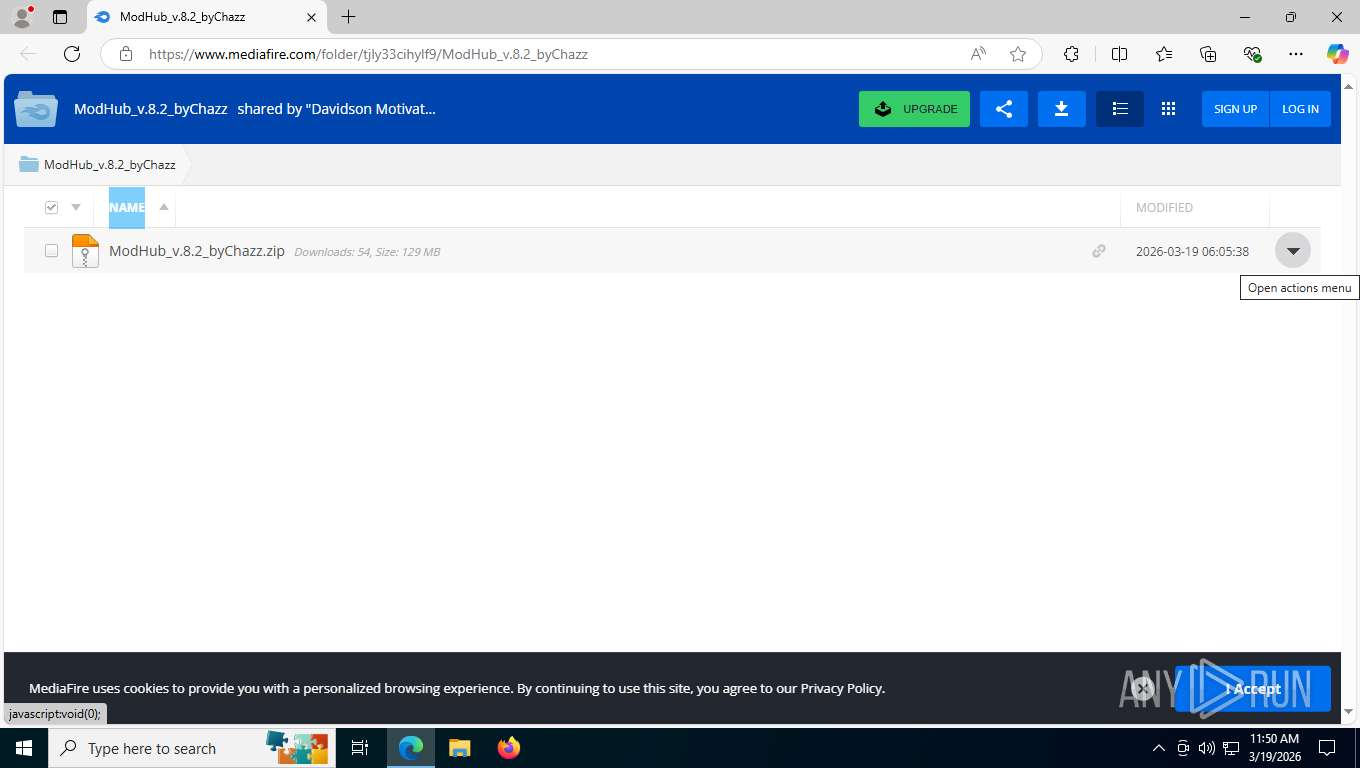
Task: Open Copilot sidebar icon
Action: (x=1337, y=54)
